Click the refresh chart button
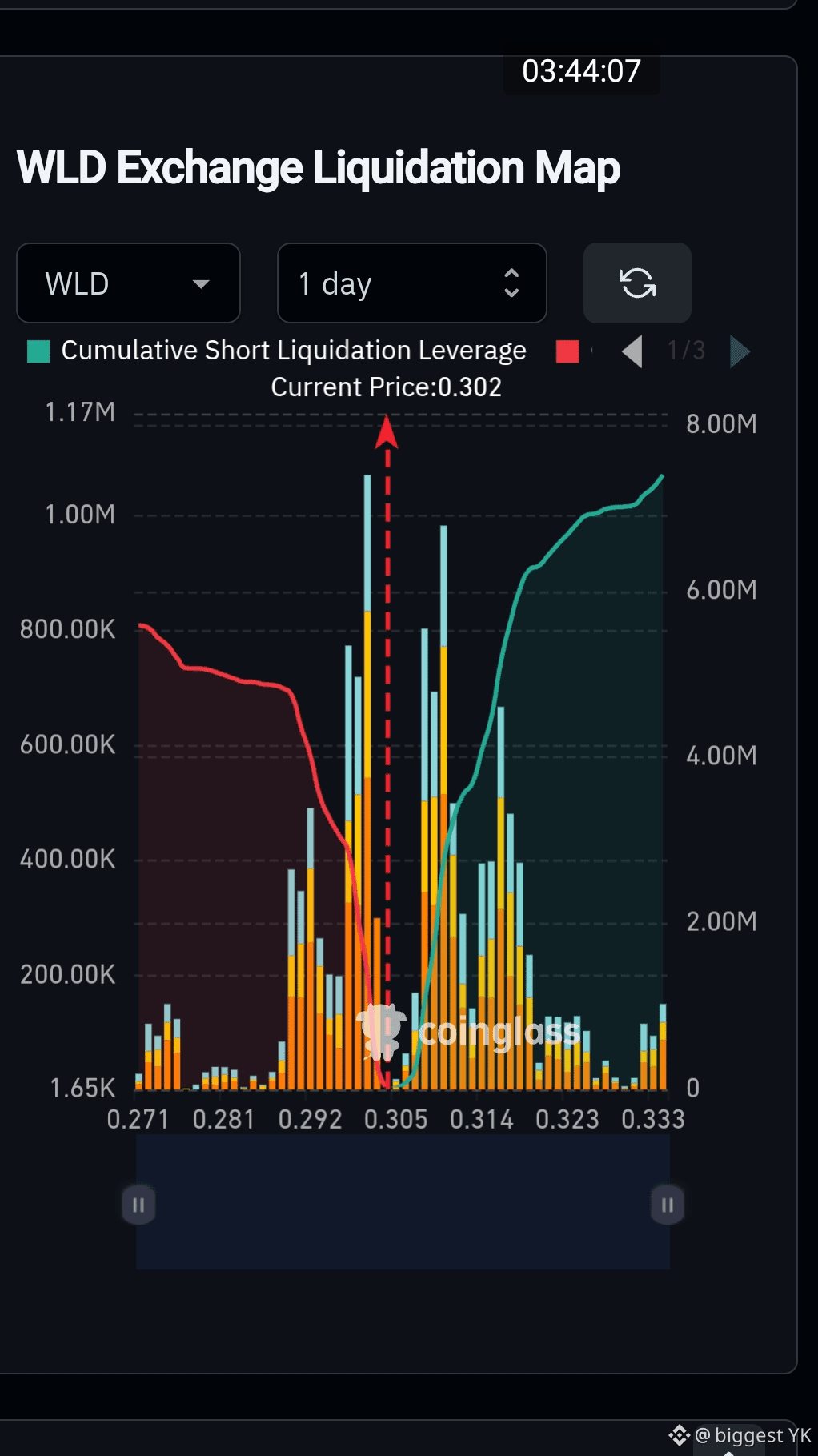818x1456 pixels. coord(637,283)
